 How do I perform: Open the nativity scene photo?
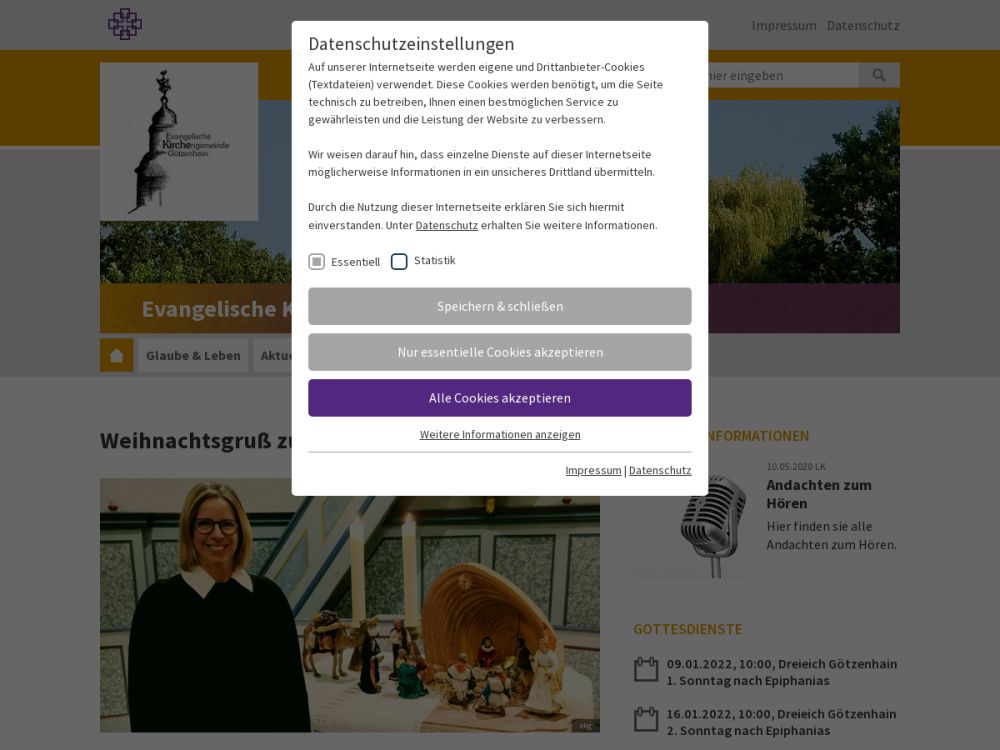[349, 605]
